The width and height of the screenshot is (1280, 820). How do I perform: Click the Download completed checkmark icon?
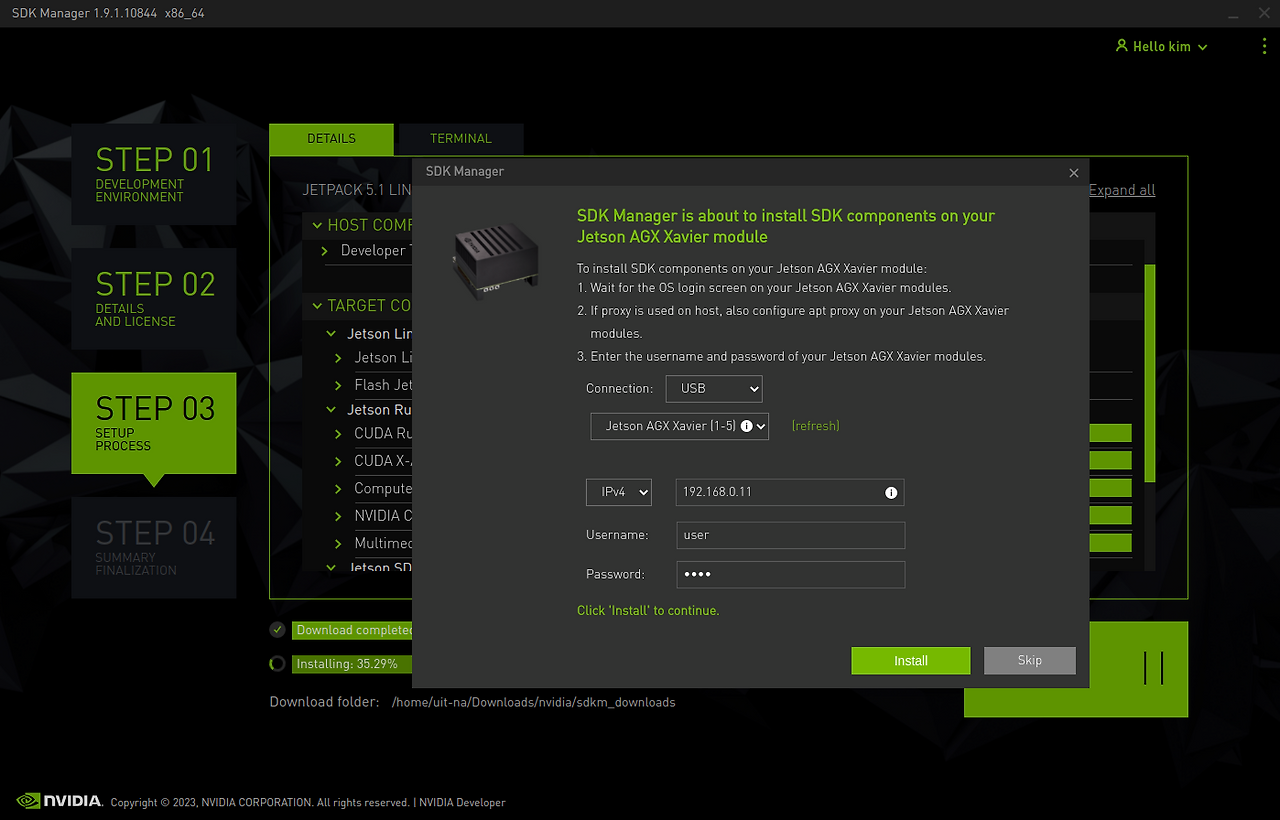277,630
